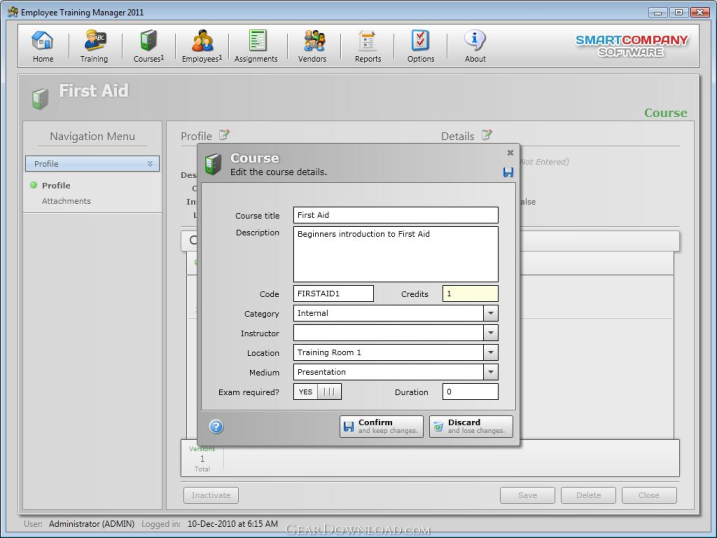The height and width of the screenshot is (538, 717).
Task: Open the Courses toolbar icon
Action: 148,46
